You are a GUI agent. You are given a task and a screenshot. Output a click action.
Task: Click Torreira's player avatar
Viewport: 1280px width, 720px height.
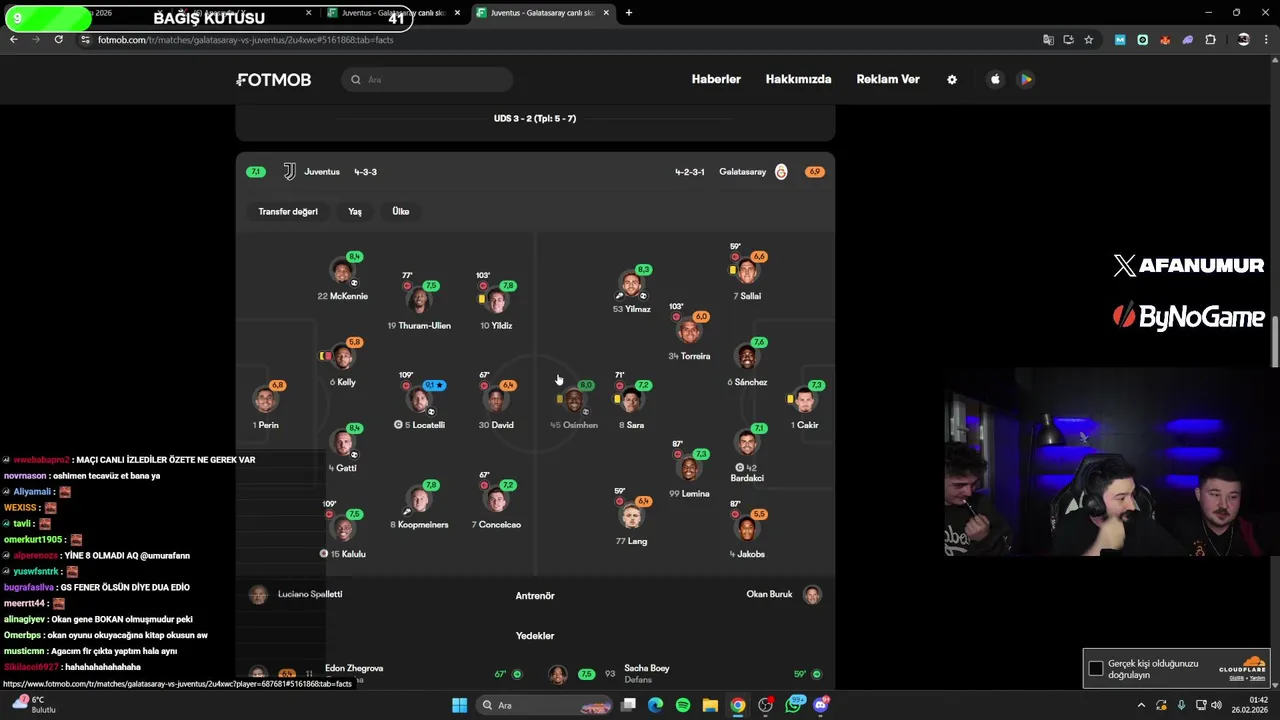point(688,331)
